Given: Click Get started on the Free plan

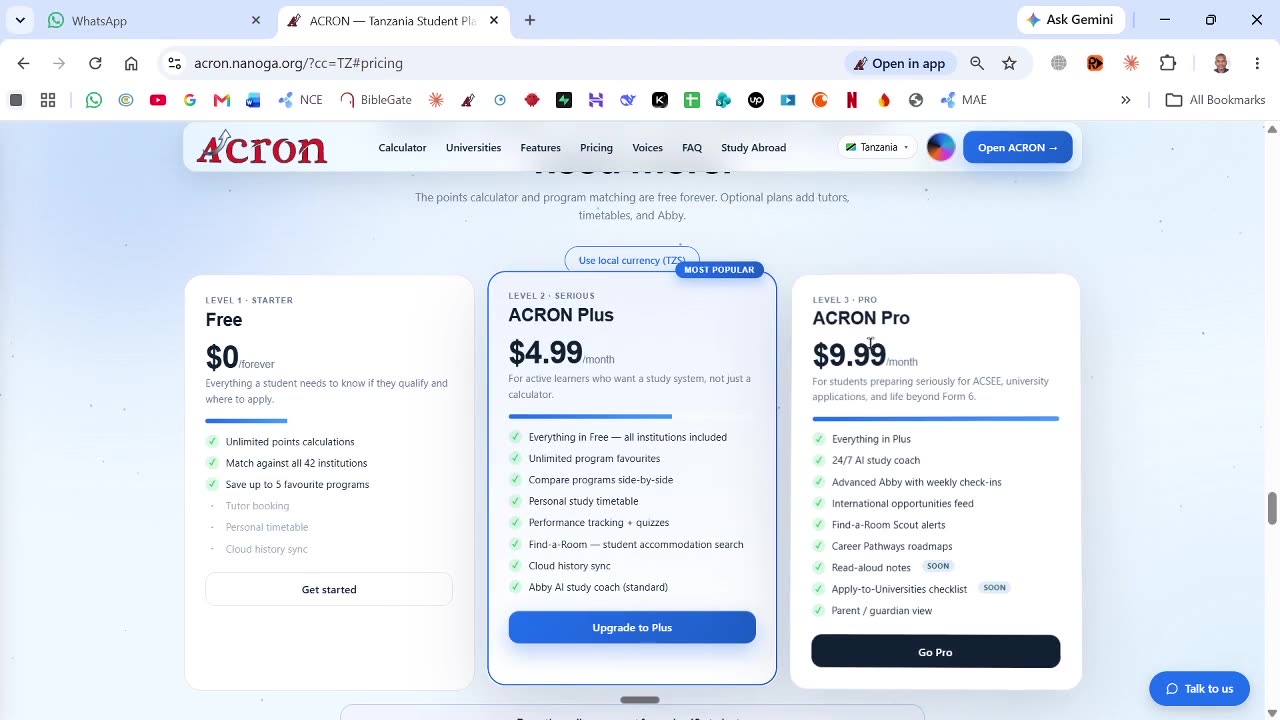Looking at the screenshot, I should point(329,589).
